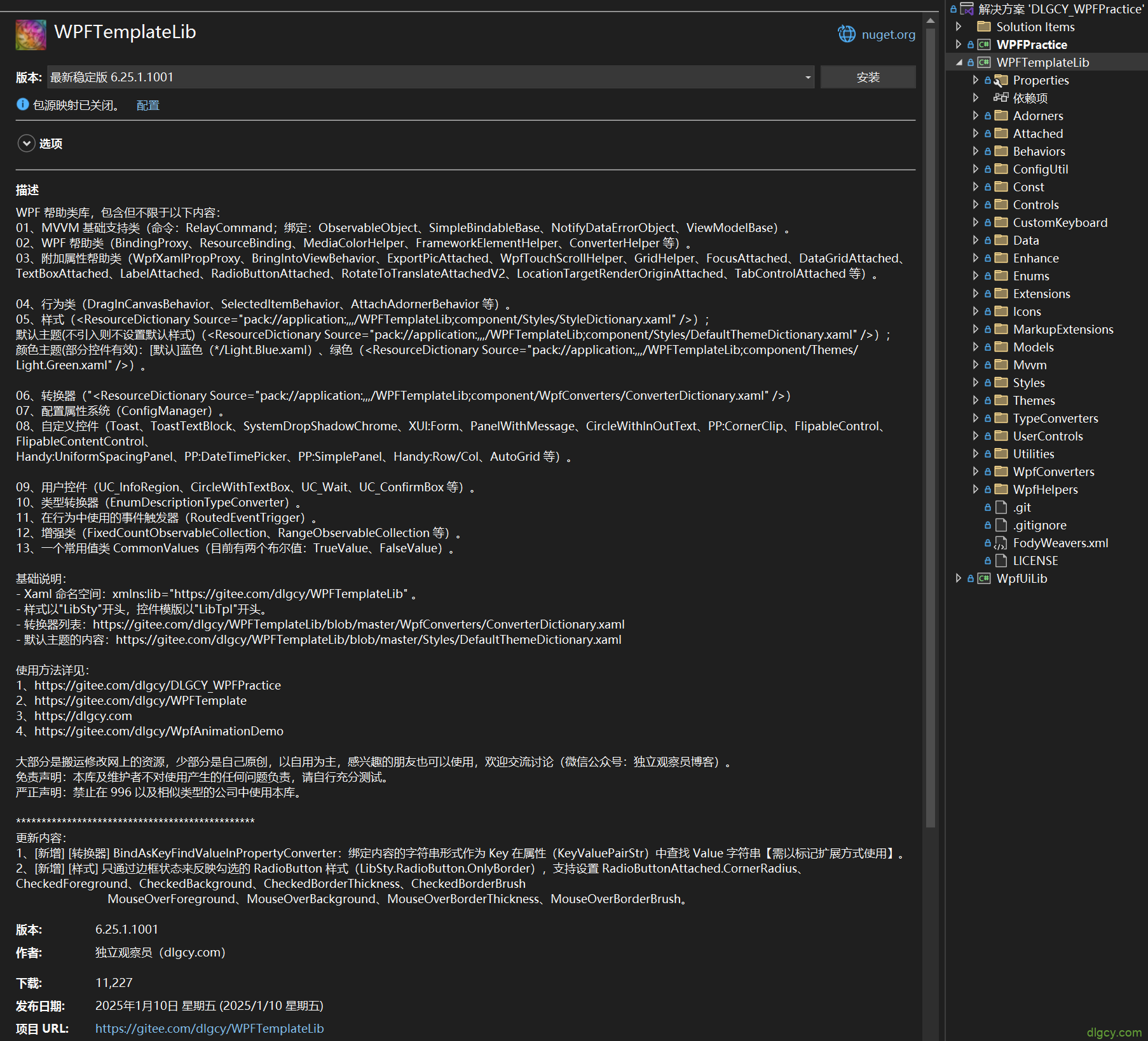
Task: Click the WPFTemplateLib package logo icon
Action: pyautogui.click(x=31, y=34)
